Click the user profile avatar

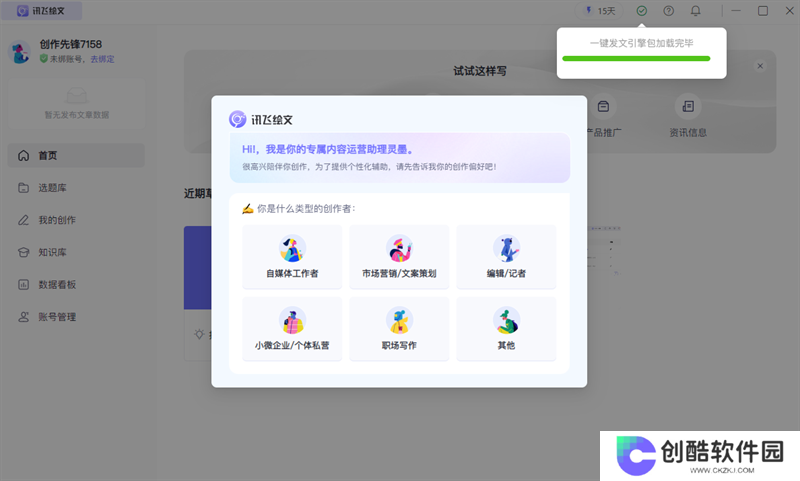[20, 53]
